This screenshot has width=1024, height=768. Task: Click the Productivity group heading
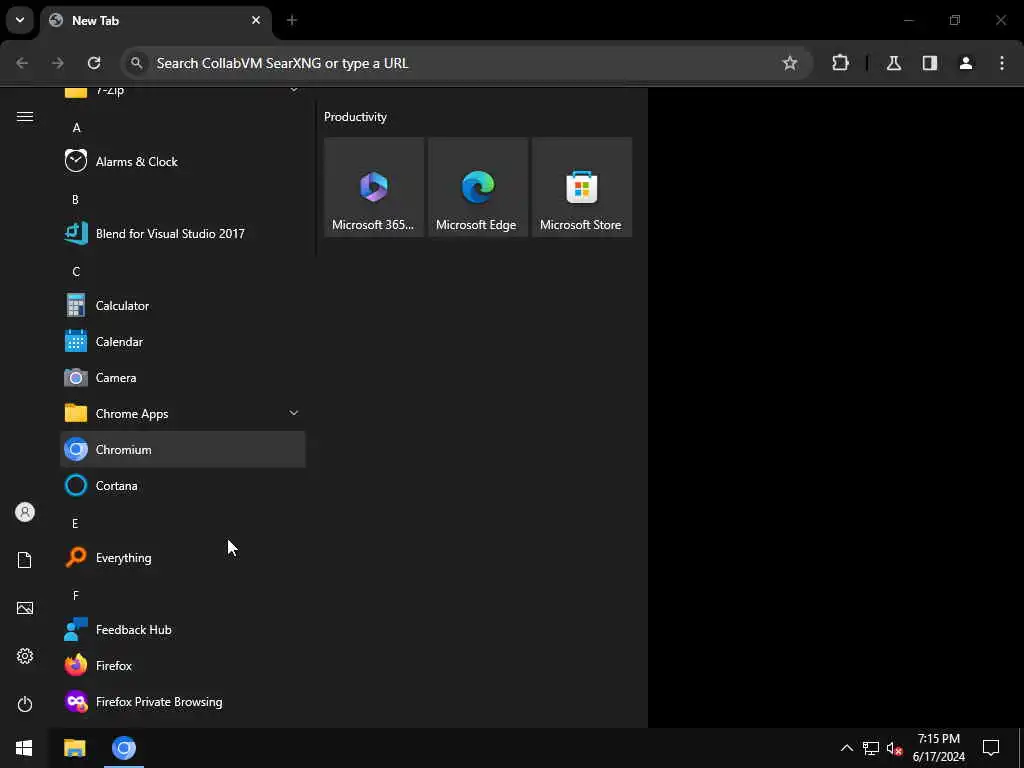click(x=355, y=117)
